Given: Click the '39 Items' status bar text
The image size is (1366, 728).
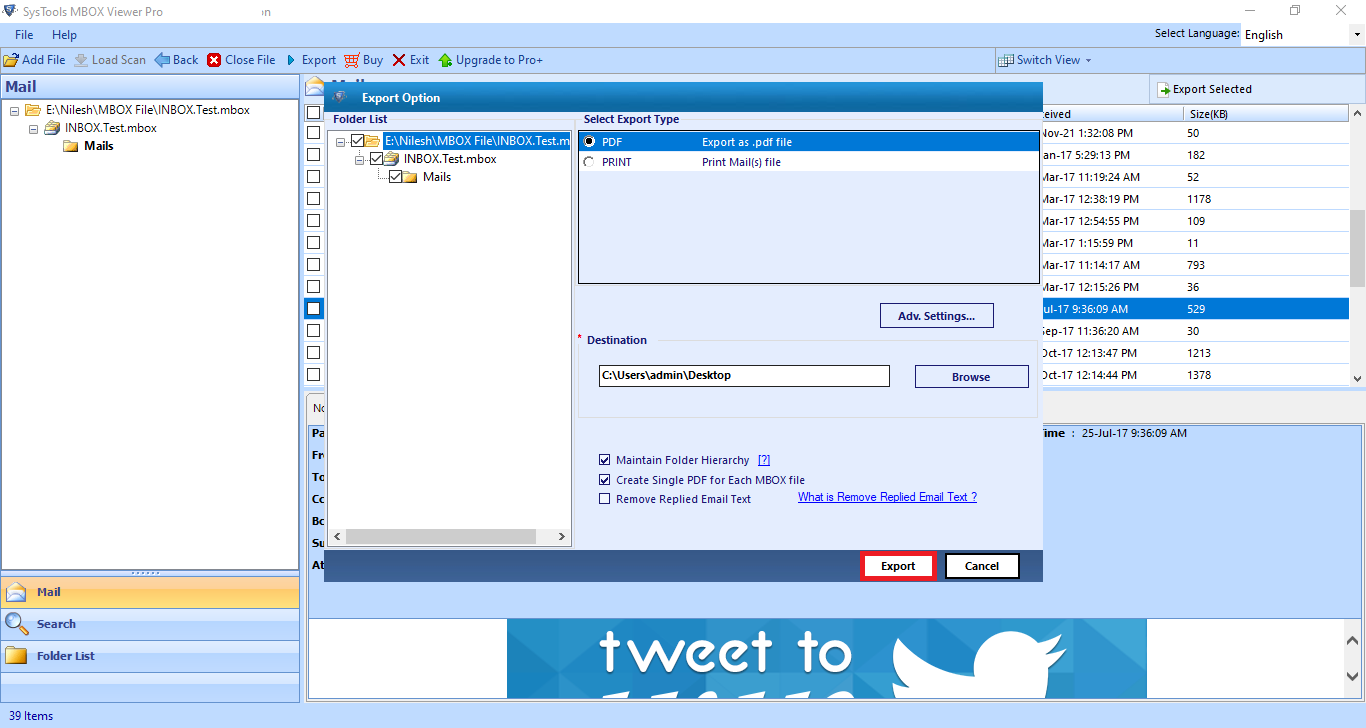Looking at the screenshot, I should (x=31, y=716).
